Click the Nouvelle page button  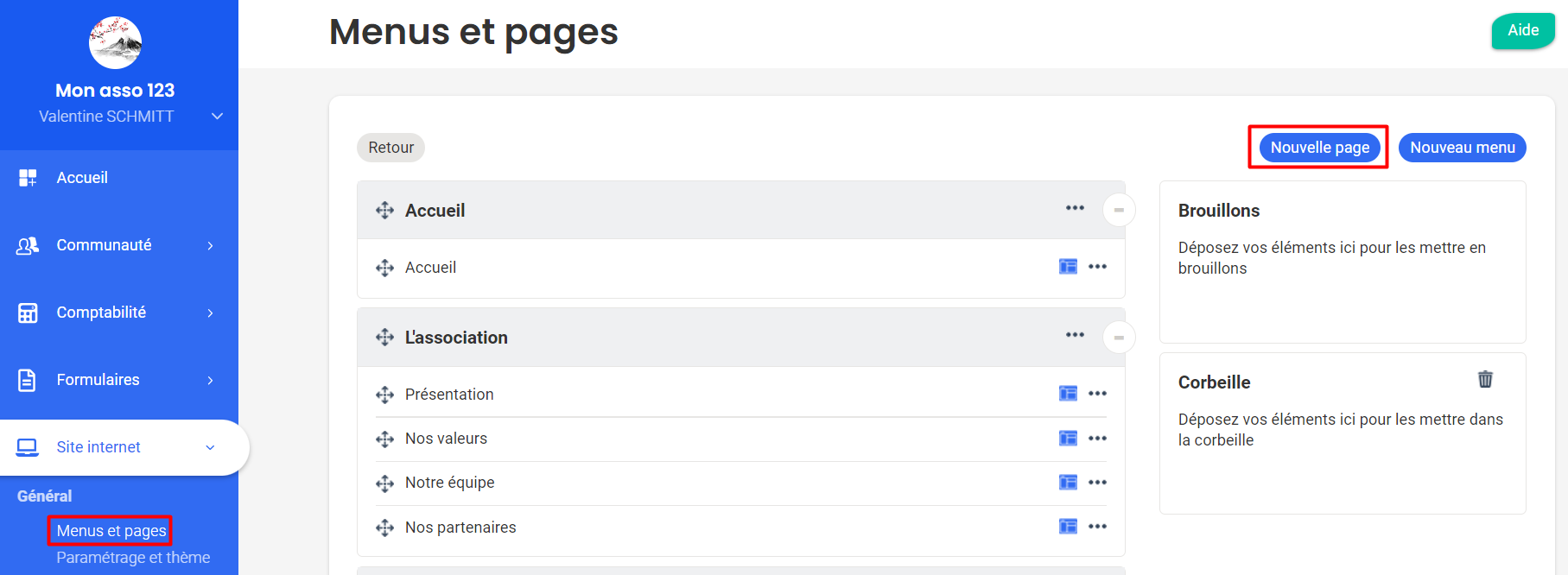click(1319, 148)
